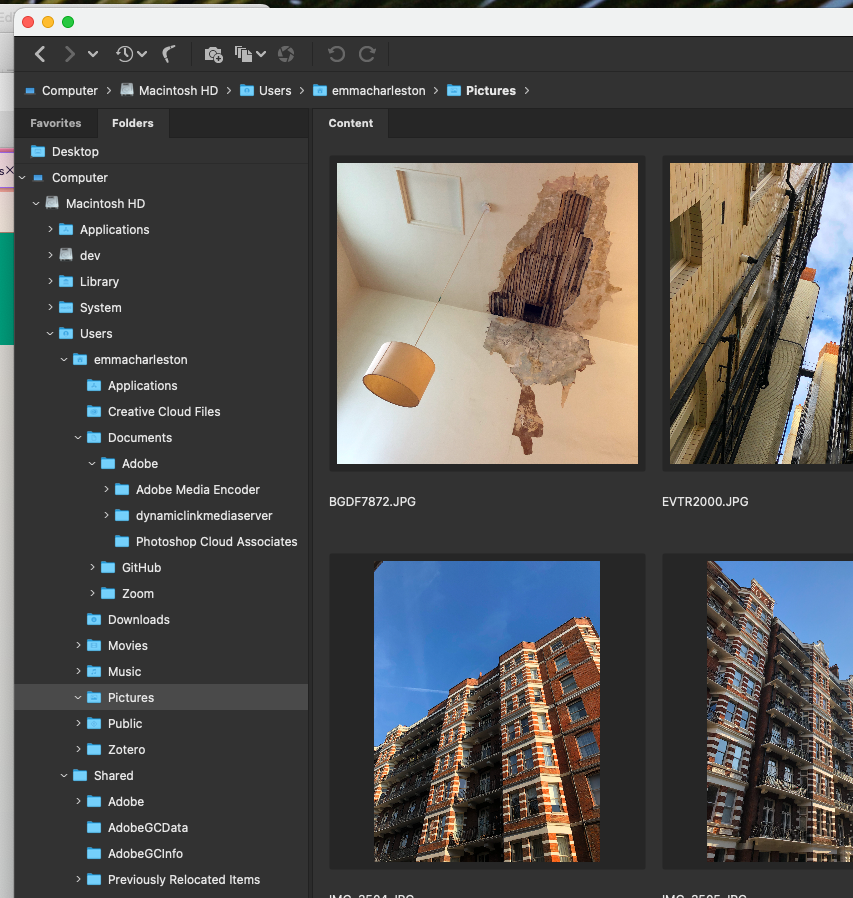Open the chevron after Pictures in path bar
Viewport: 853px width, 898px height.
pyautogui.click(x=526, y=90)
